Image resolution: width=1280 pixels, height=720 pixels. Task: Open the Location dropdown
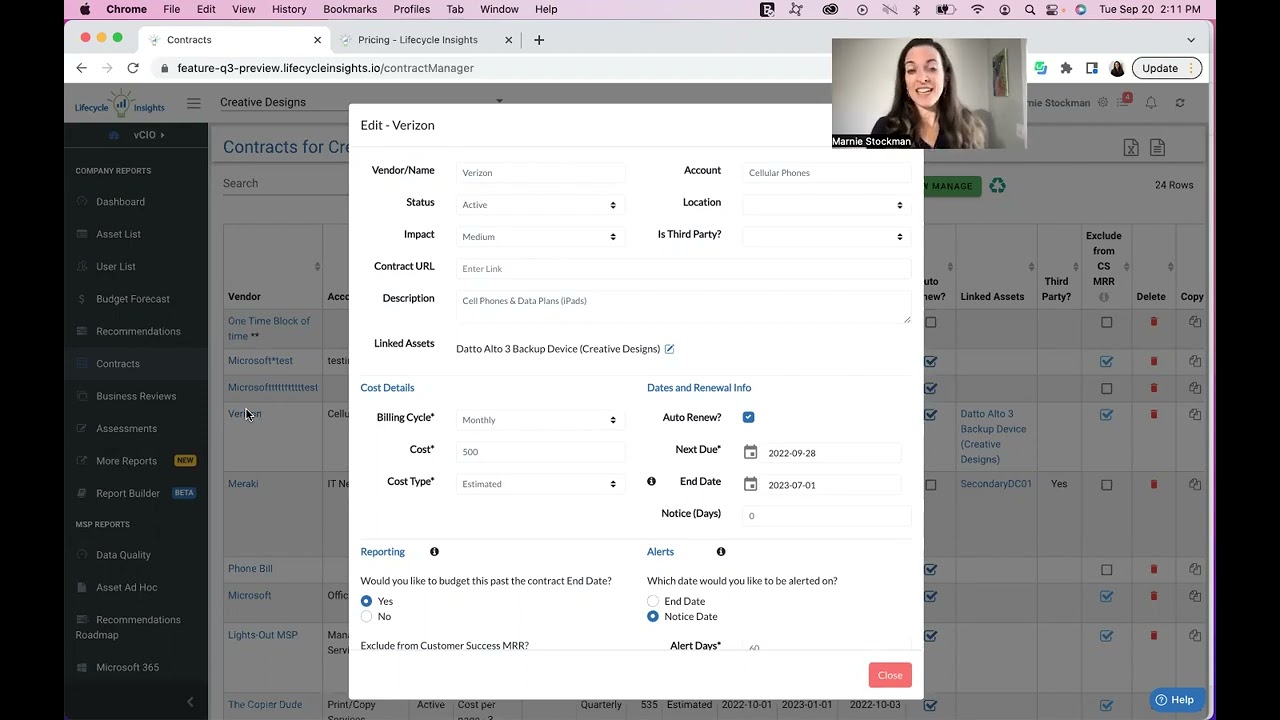point(826,205)
